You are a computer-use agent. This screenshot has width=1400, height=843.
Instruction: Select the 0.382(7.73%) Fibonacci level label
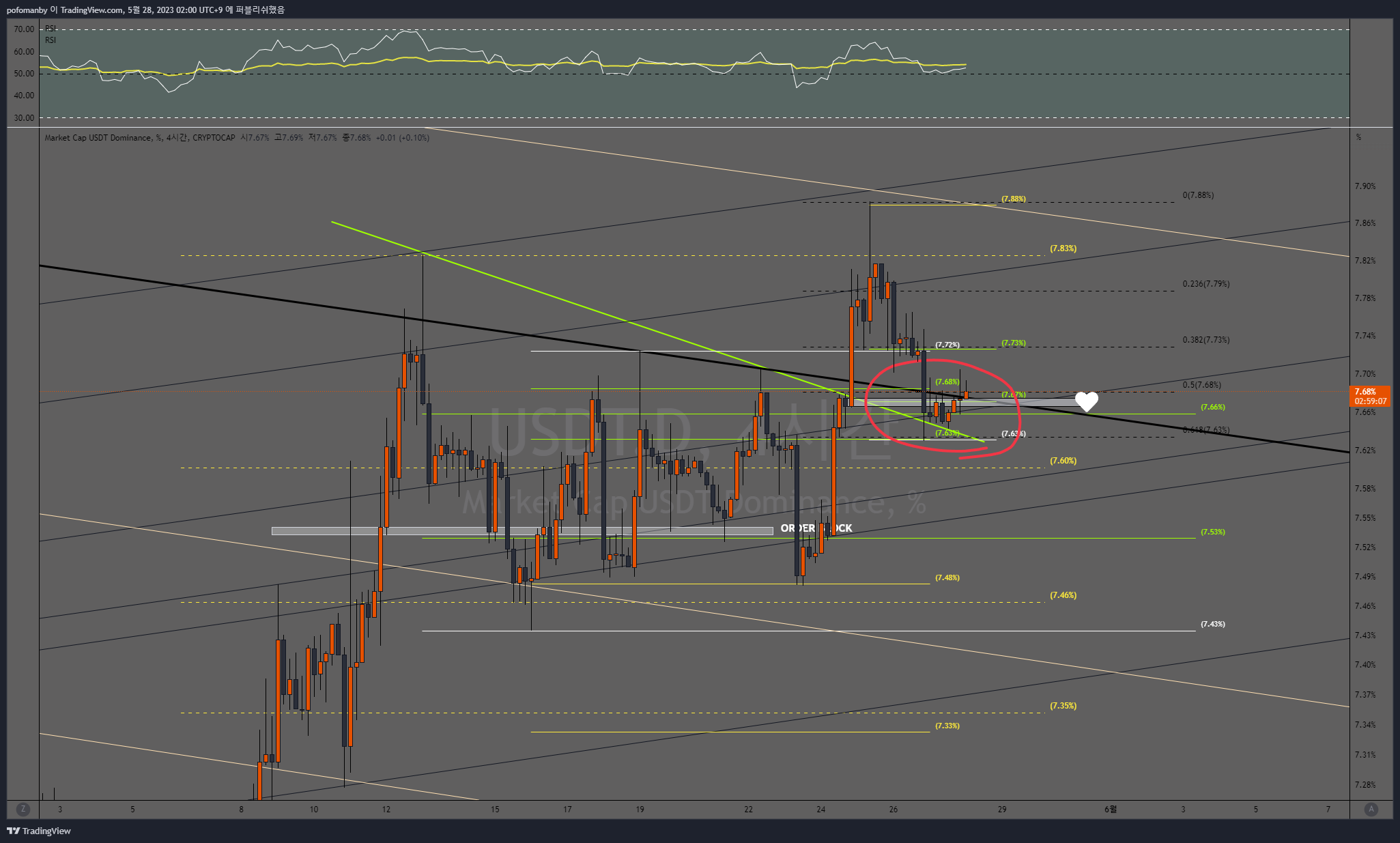1206,340
